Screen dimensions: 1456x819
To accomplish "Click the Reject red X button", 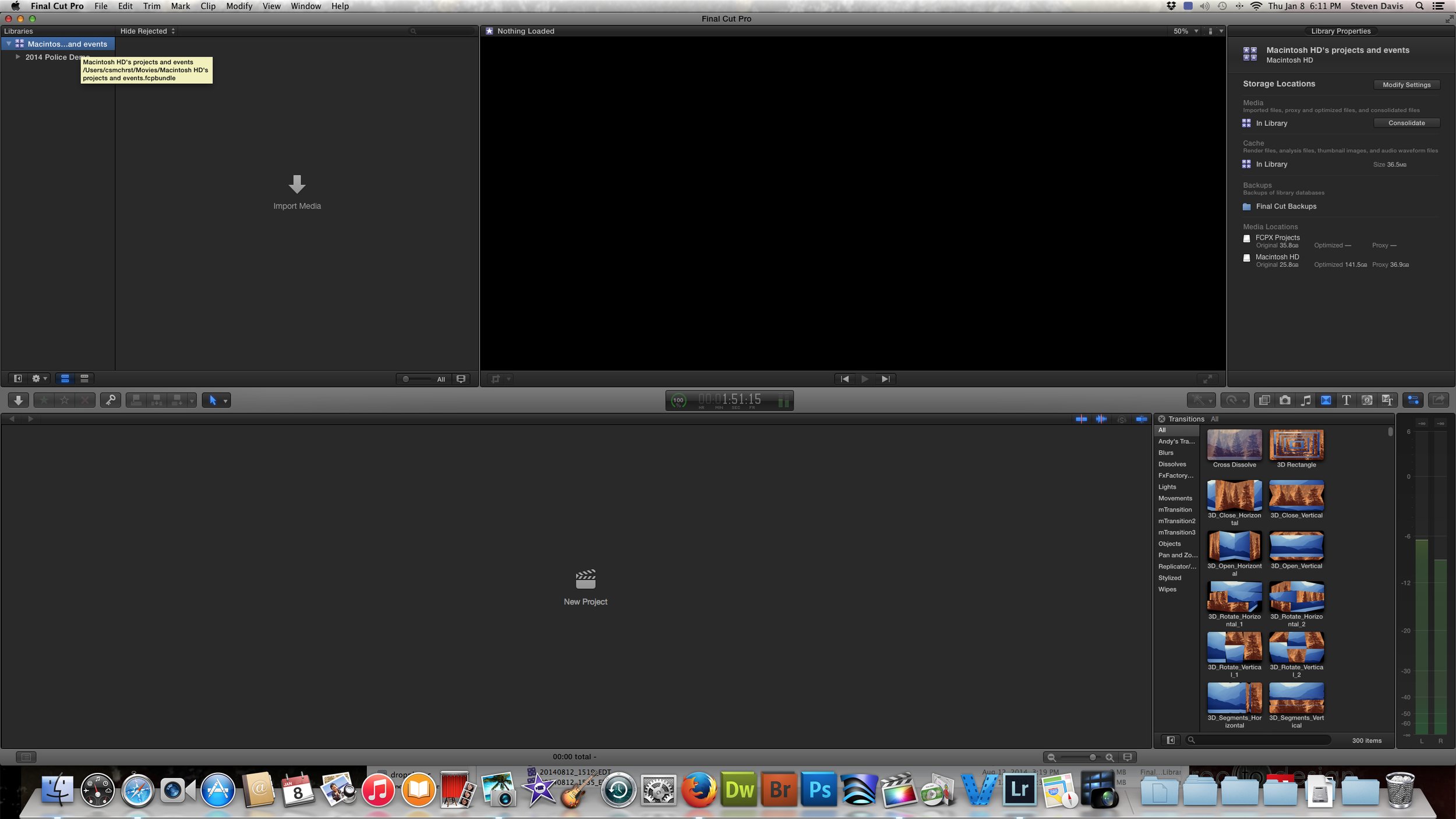I will [x=85, y=400].
